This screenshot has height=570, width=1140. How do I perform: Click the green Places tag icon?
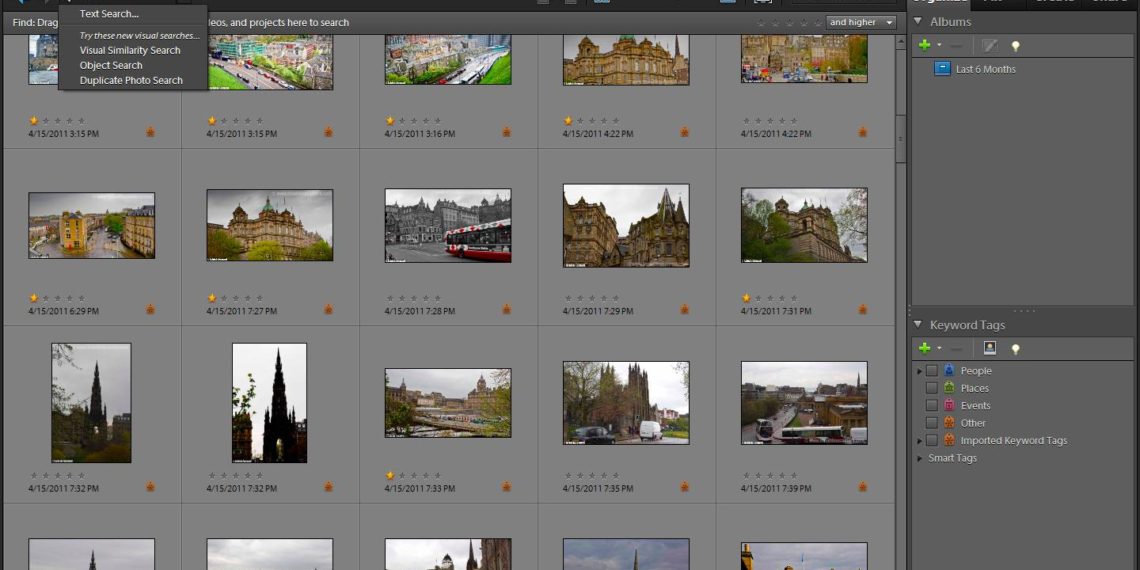pos(949,388)
